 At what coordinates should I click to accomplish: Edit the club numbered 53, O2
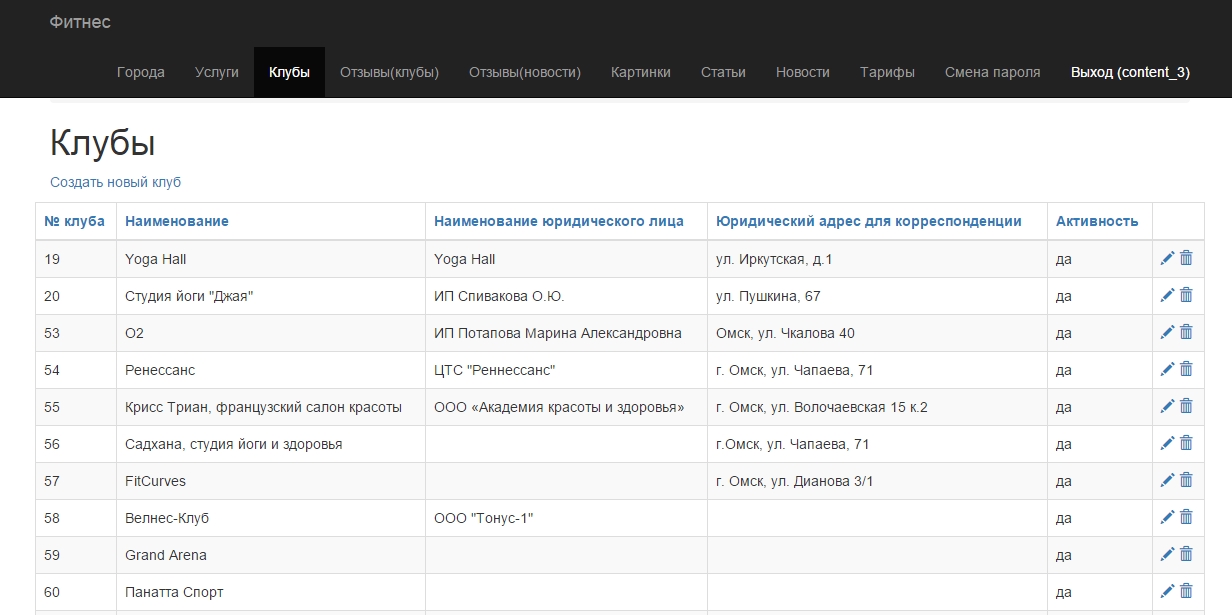(x=1167, y=333)
